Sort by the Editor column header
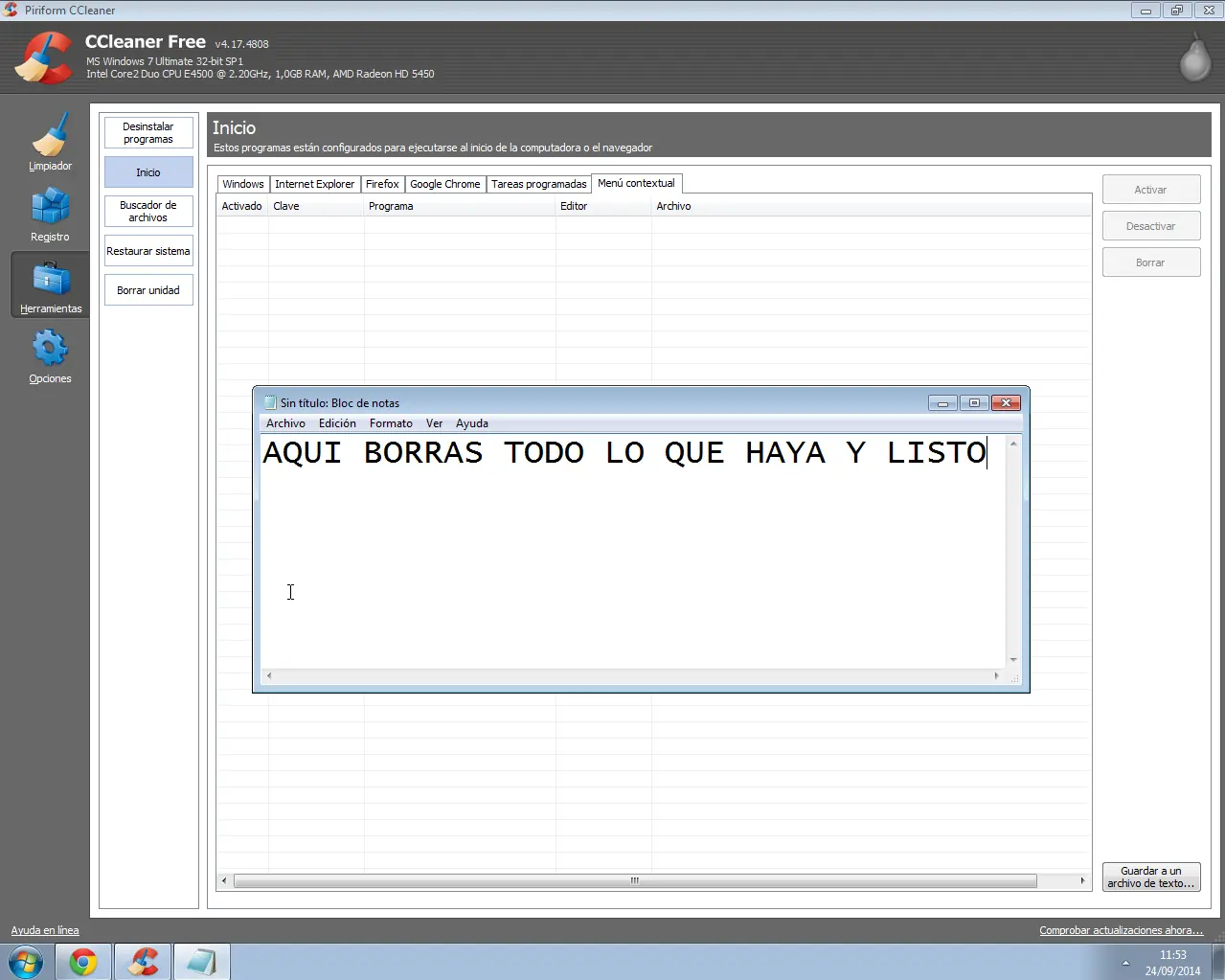Screen dimensions: 1225x980 [x=603, y=206]
